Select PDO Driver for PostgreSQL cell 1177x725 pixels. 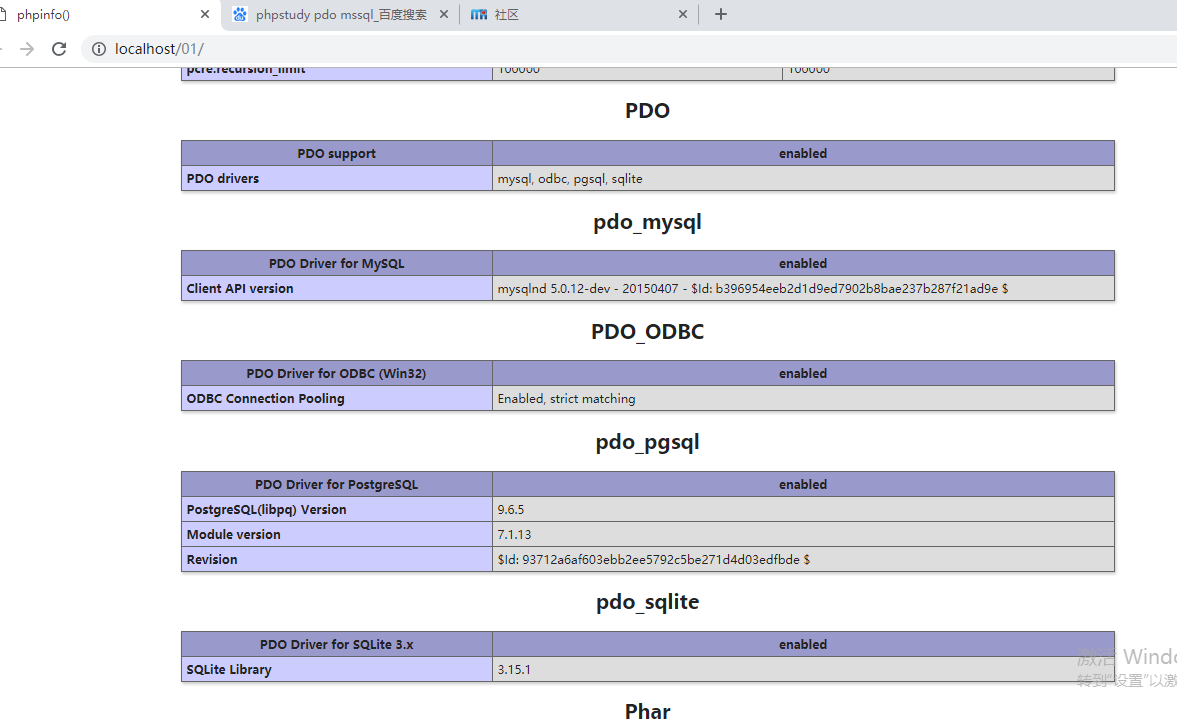pyautogui.click(x=336, y=484)
